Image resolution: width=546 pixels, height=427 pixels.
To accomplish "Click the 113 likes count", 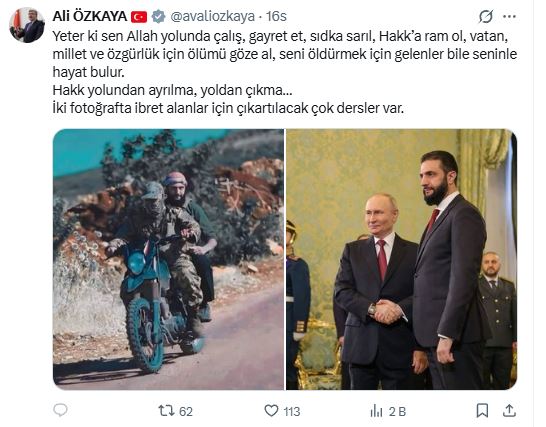I will 292,411.
